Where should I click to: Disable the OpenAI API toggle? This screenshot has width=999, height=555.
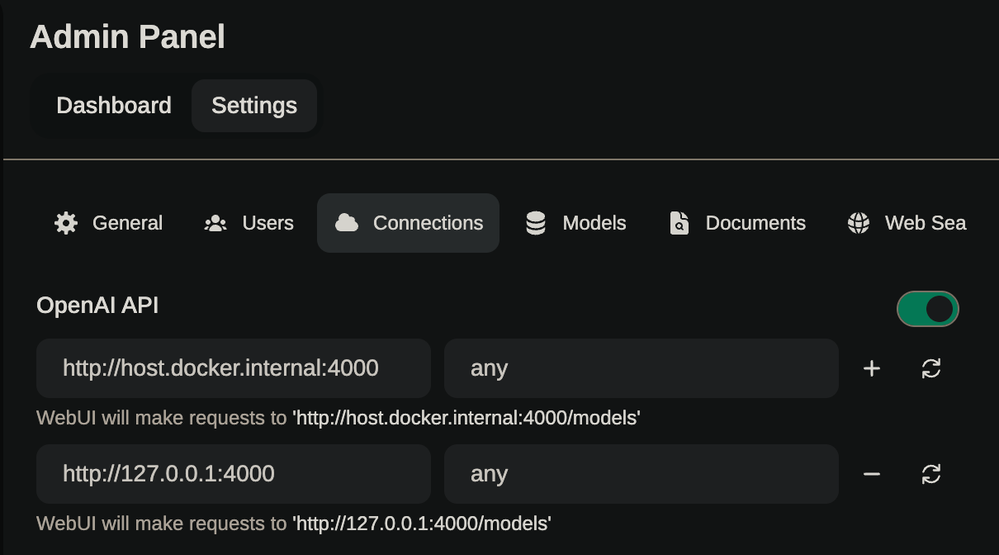pyautogui.click(x=927, y=309)
